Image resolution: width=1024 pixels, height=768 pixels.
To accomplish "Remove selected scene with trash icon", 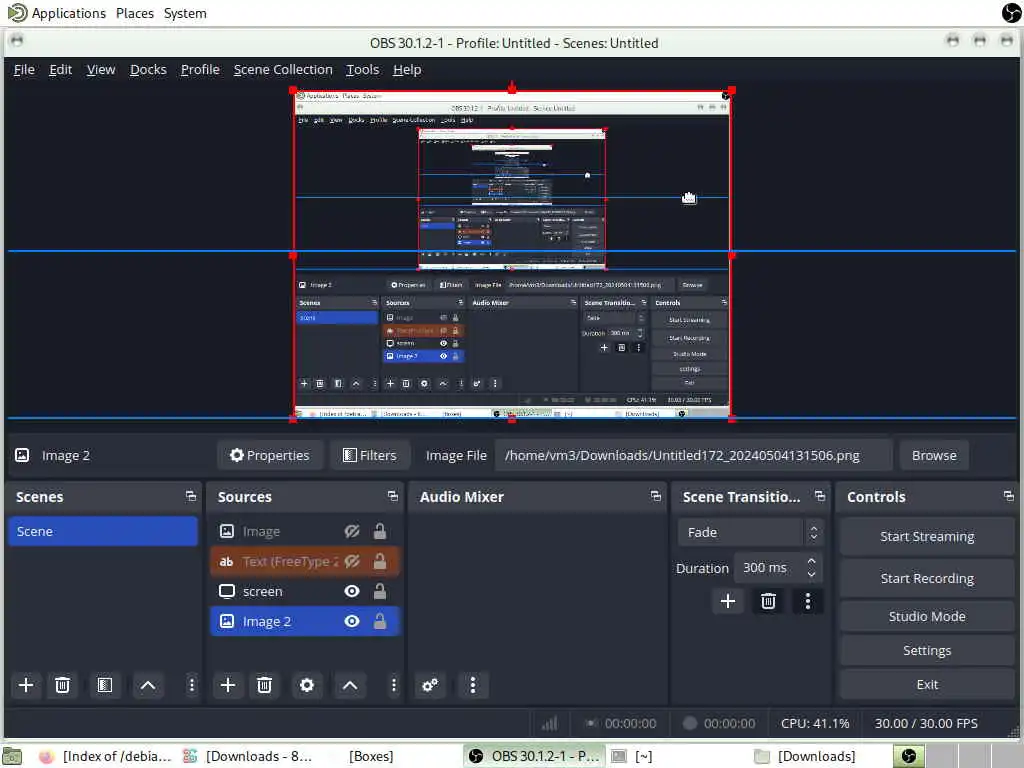I will point(62,685).
